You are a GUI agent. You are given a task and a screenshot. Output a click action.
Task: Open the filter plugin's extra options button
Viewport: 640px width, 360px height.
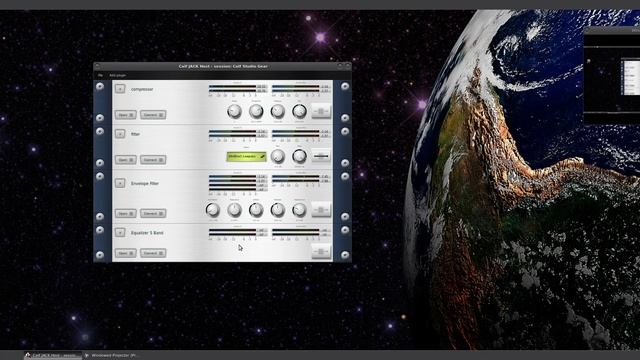[x=120, y=133]
